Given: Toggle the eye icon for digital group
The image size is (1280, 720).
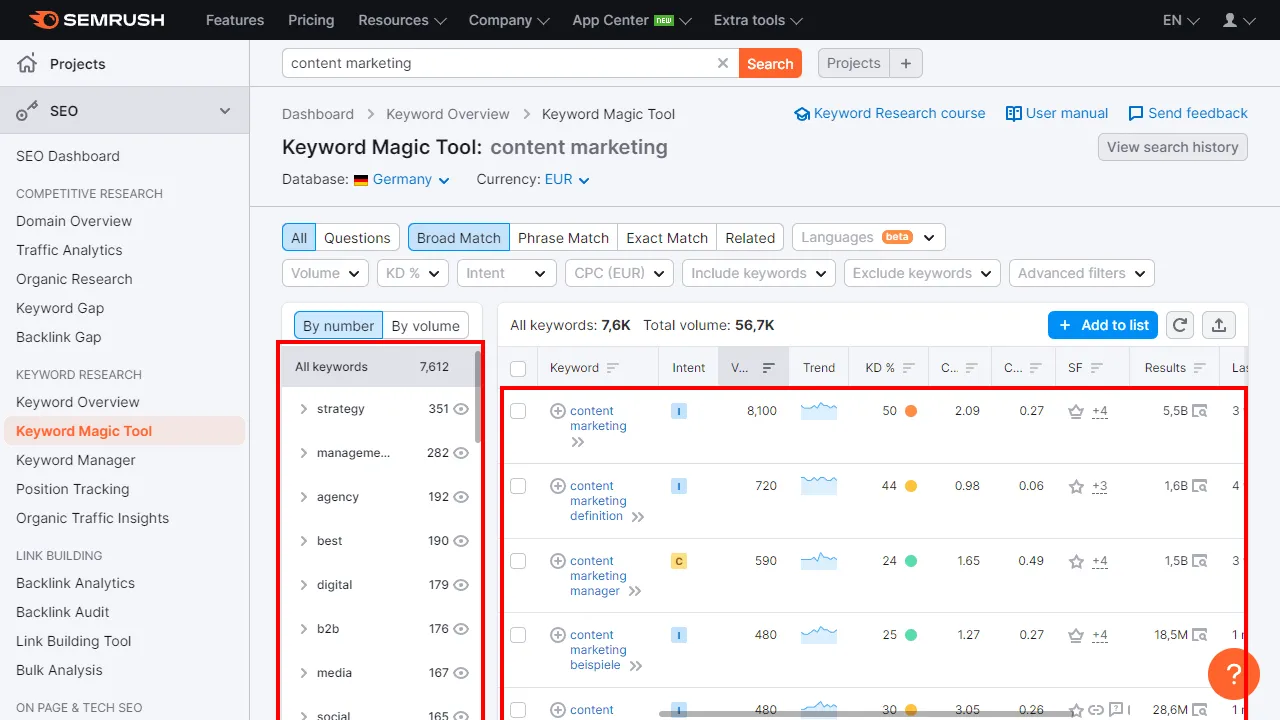Looking at the screenshot, I should (x=461, y=585).
